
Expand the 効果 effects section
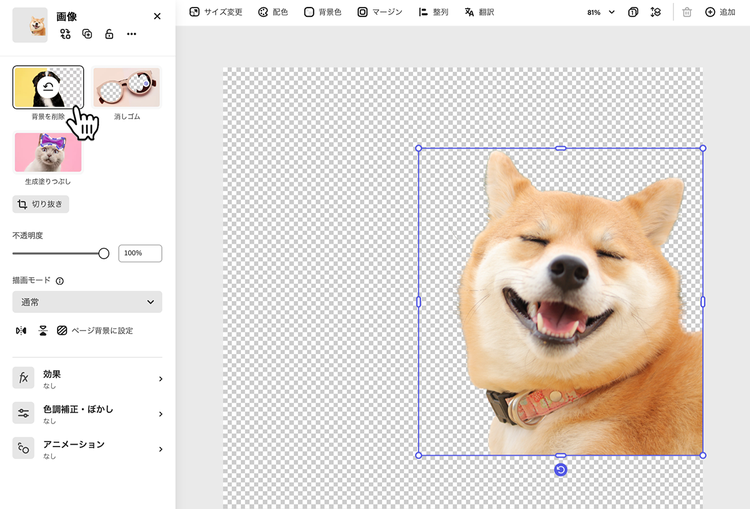[x=87, y=378]
